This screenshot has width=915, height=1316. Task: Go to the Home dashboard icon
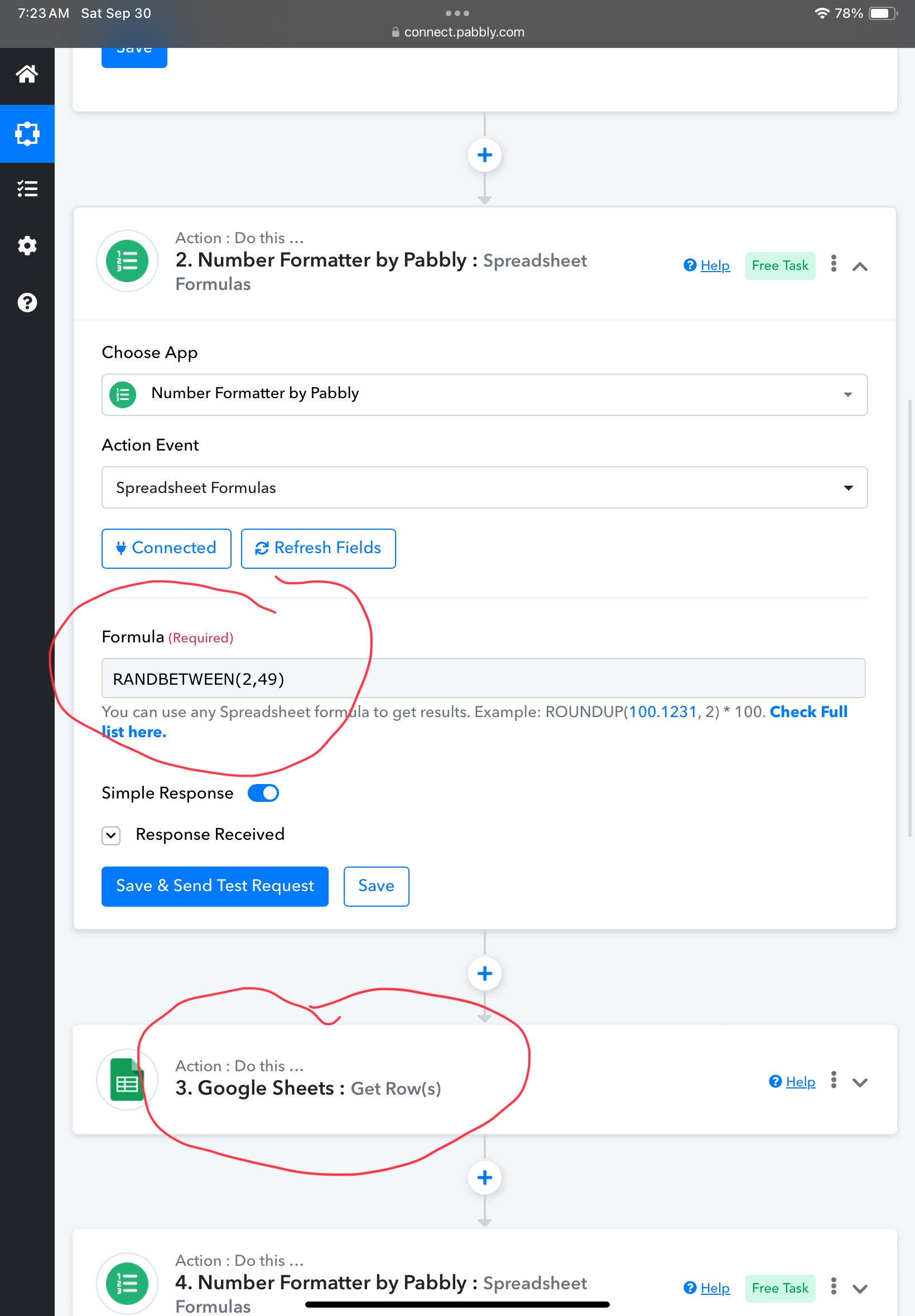[27, 75]
